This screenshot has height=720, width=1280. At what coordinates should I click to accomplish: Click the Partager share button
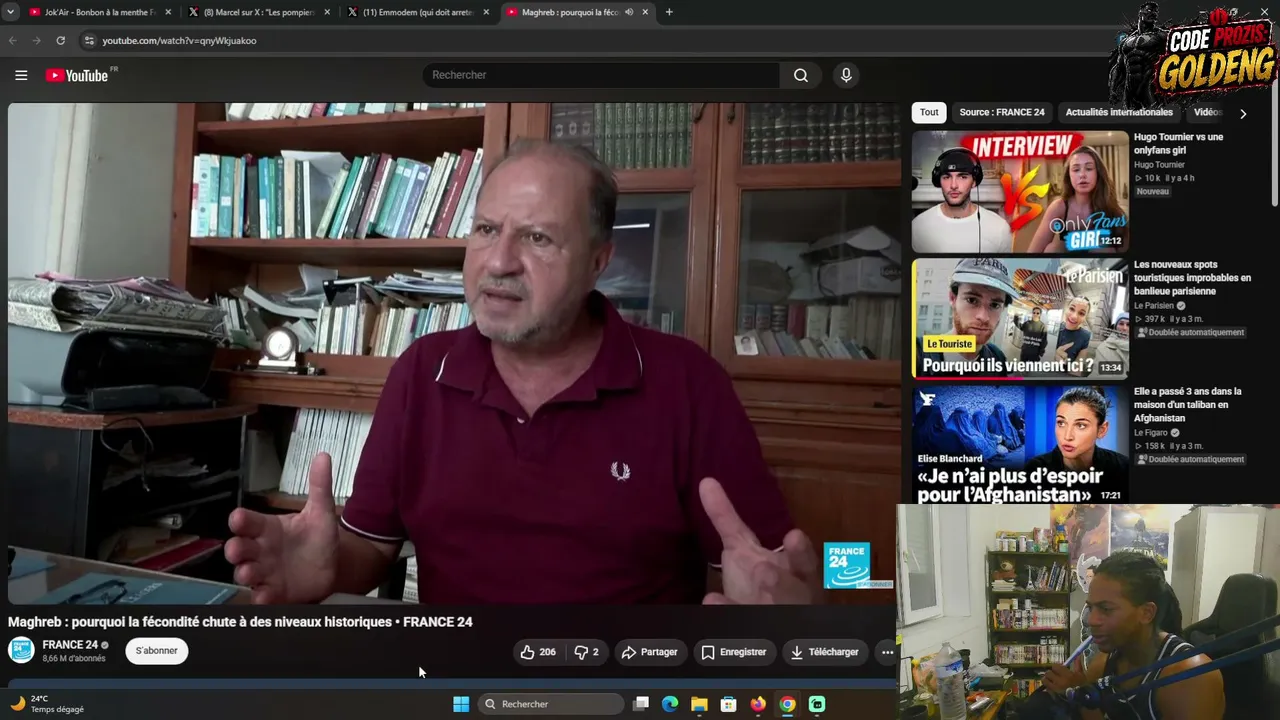click(649, 652)
